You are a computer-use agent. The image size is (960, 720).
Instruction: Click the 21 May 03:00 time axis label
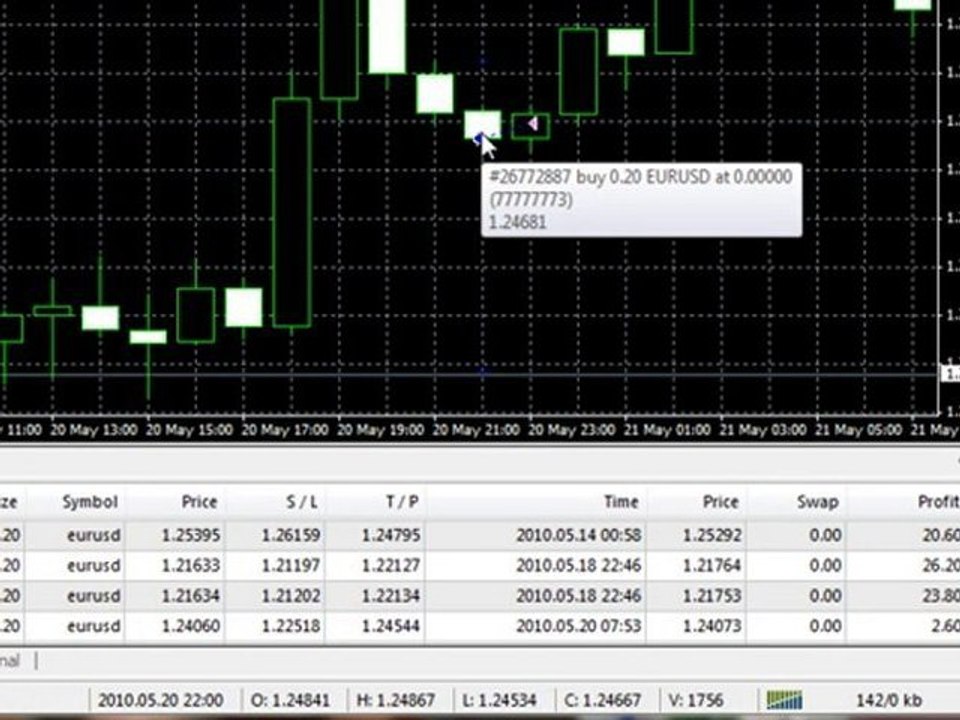(x=763, y=430)
